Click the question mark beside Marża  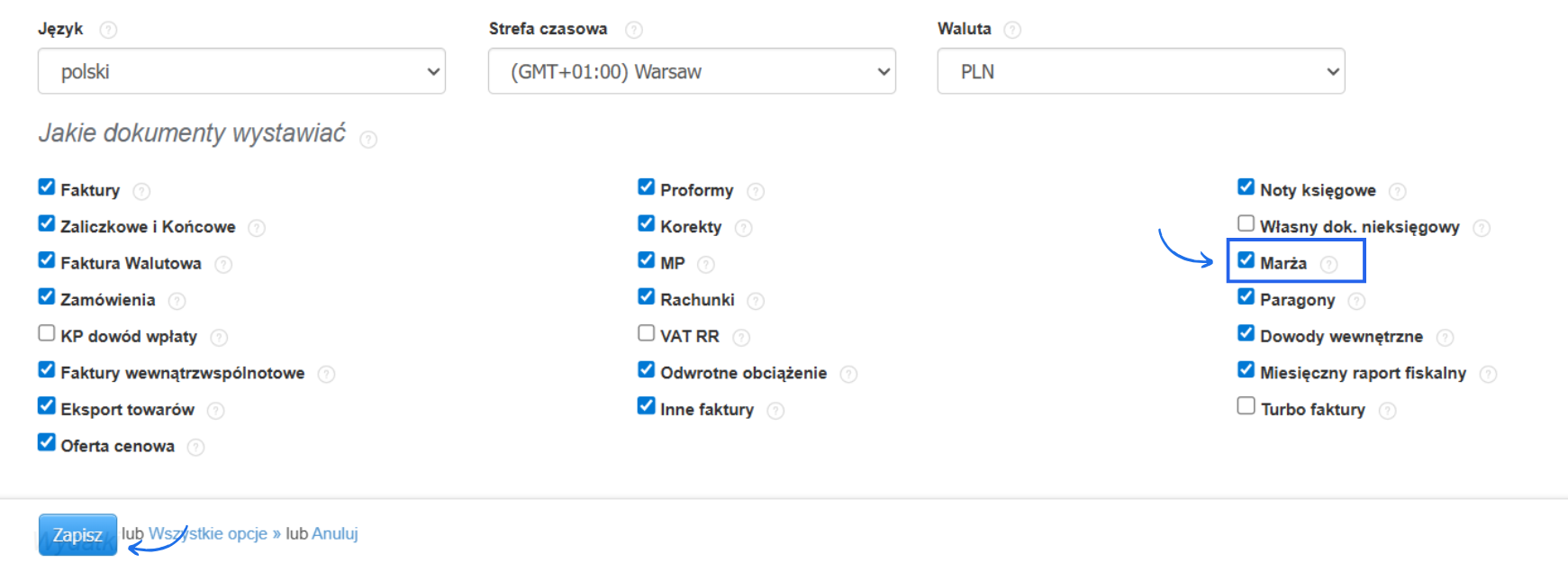1328,264
